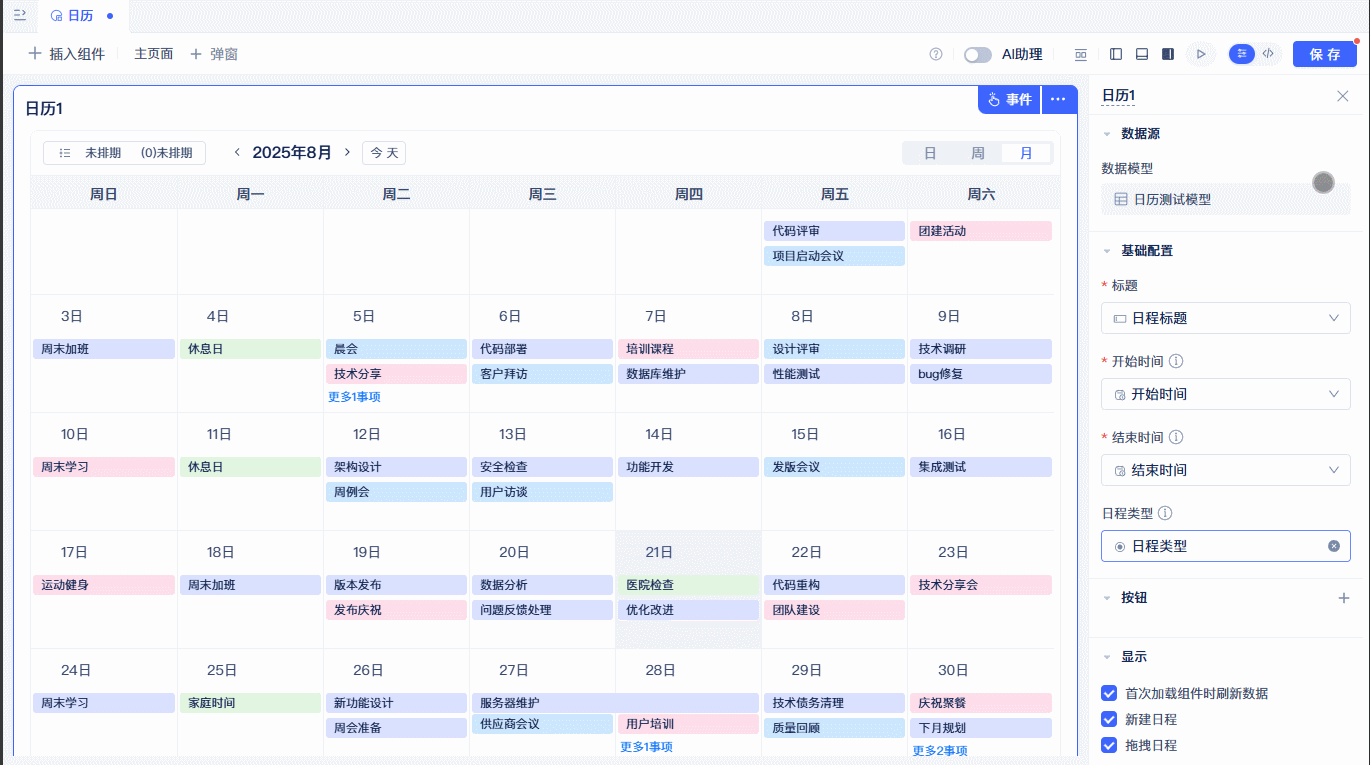
Task: Click 弹窗 to add a popup
Action: (224, 54)
